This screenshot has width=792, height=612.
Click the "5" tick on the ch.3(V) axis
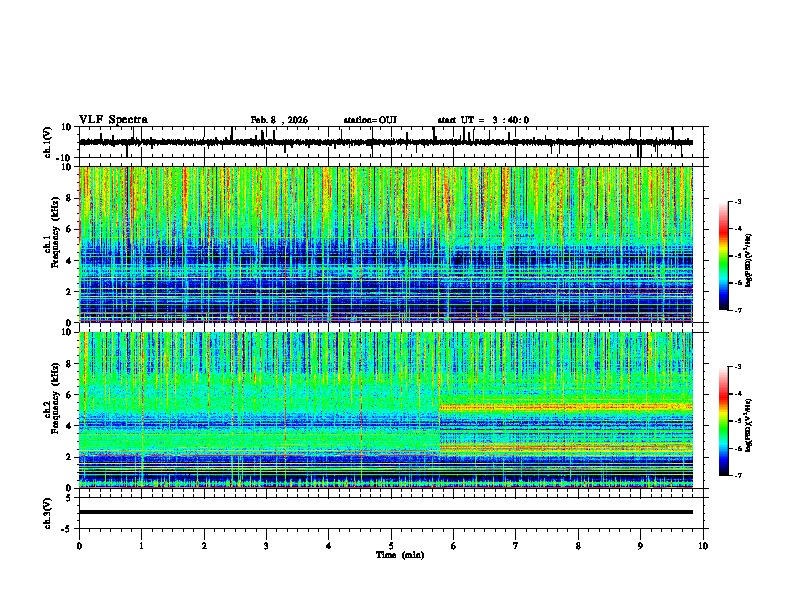pyautogui.click(x=69, y=498)
